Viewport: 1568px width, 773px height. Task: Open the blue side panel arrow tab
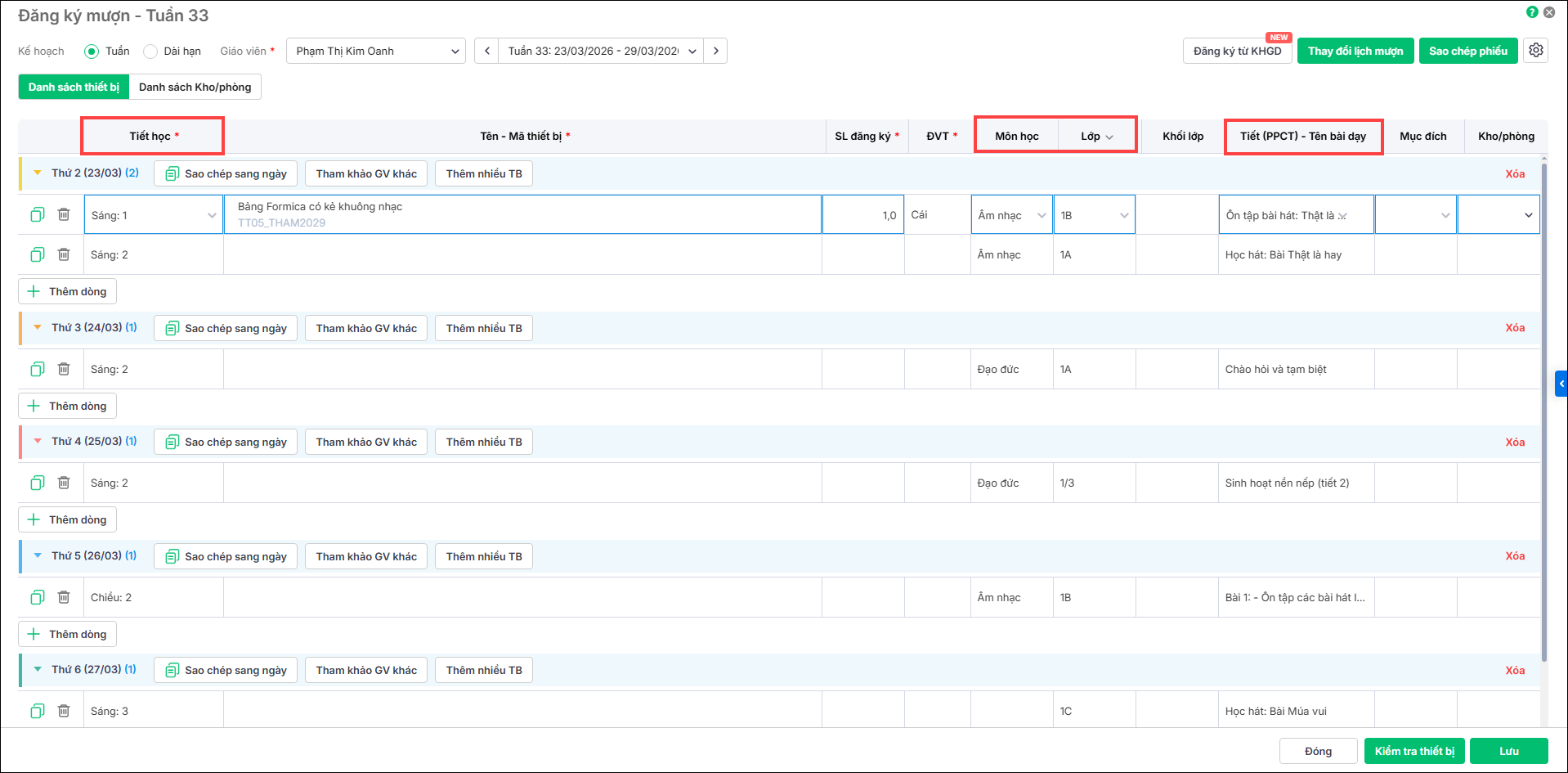(x=1561, y=384)
